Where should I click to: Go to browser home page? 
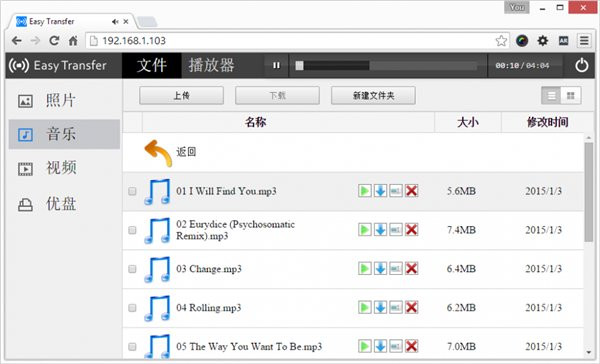tap(73, 41)
